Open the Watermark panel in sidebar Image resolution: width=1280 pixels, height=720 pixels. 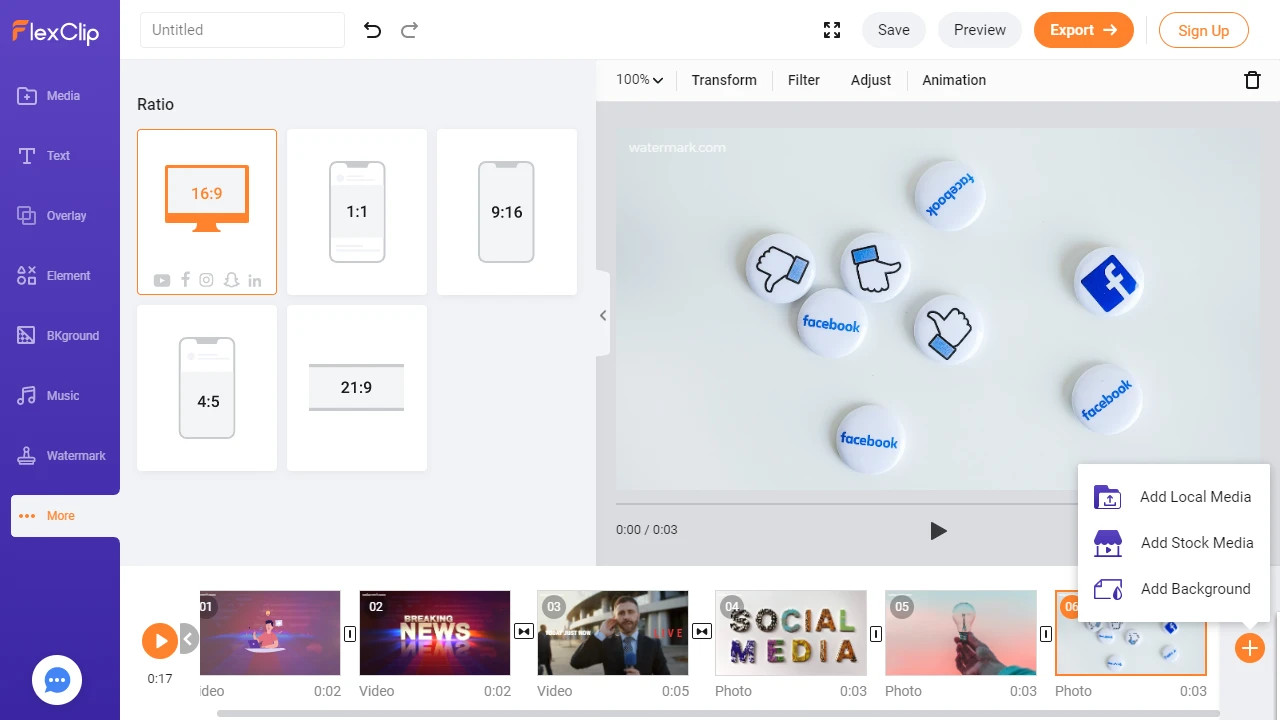(60, 456)
